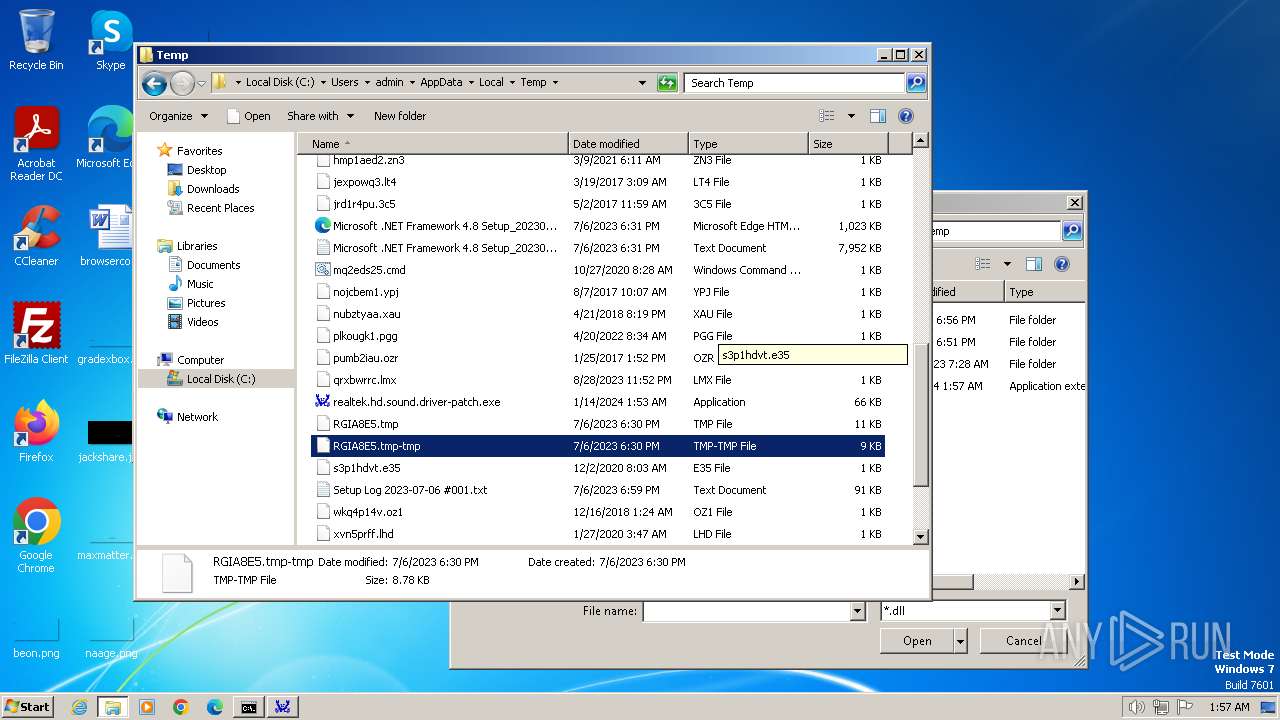Select Microsoft .NET Framework Edge HTML file
The height and width of the screenshot is (720, 1280).
point(598,226)
